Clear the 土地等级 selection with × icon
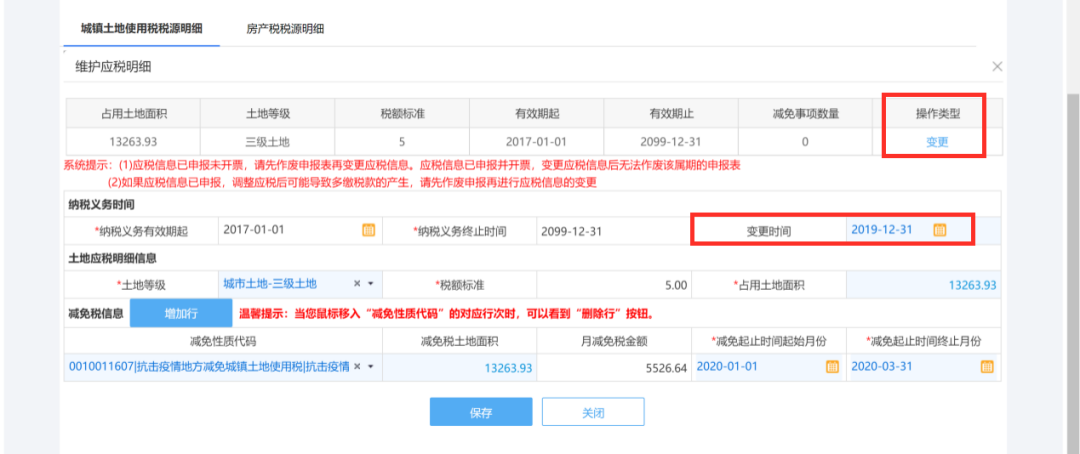Viewport: 1080px width, 454px height. [357, 284]
